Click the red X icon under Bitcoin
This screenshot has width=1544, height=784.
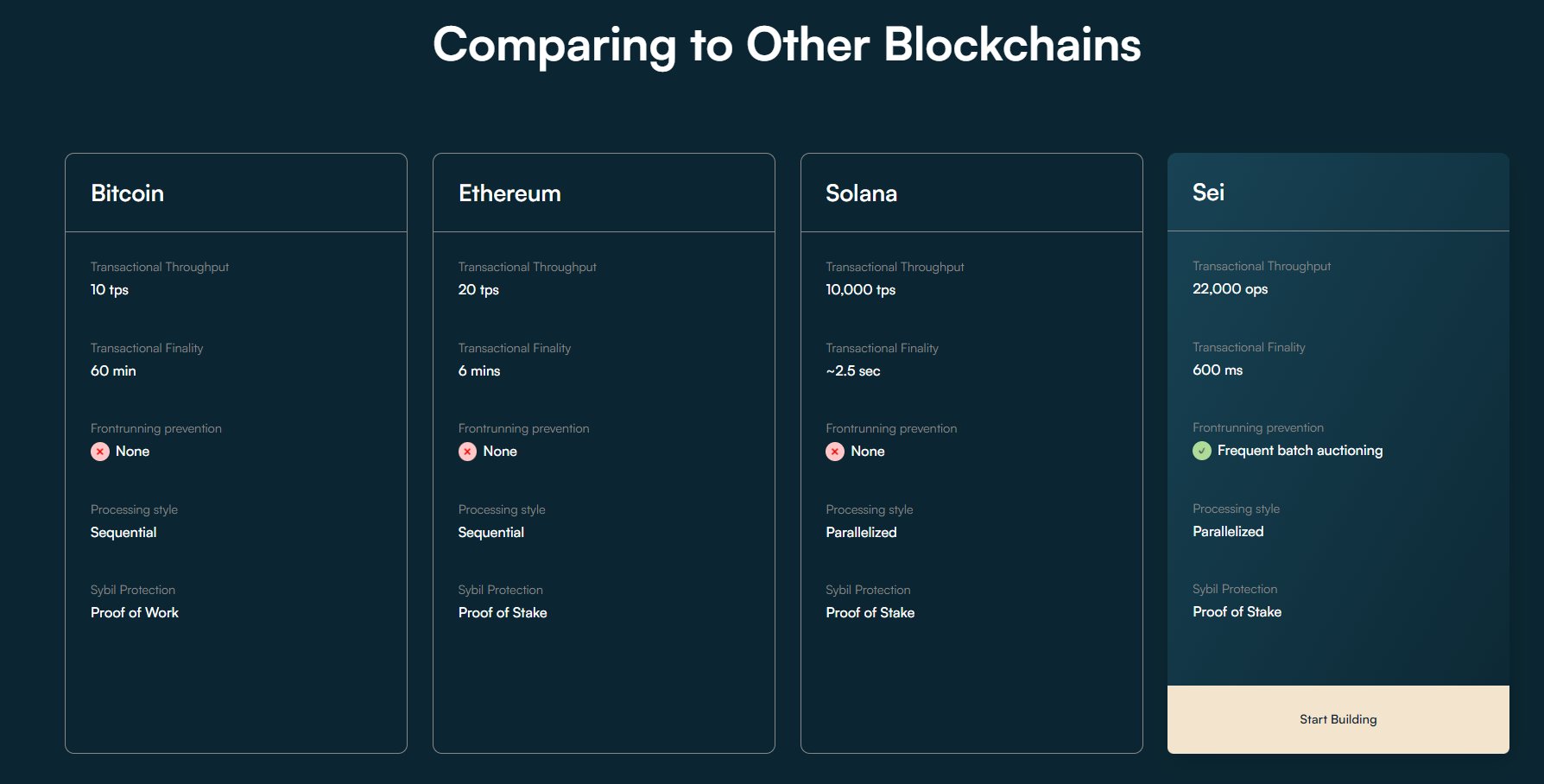point(100,452)
